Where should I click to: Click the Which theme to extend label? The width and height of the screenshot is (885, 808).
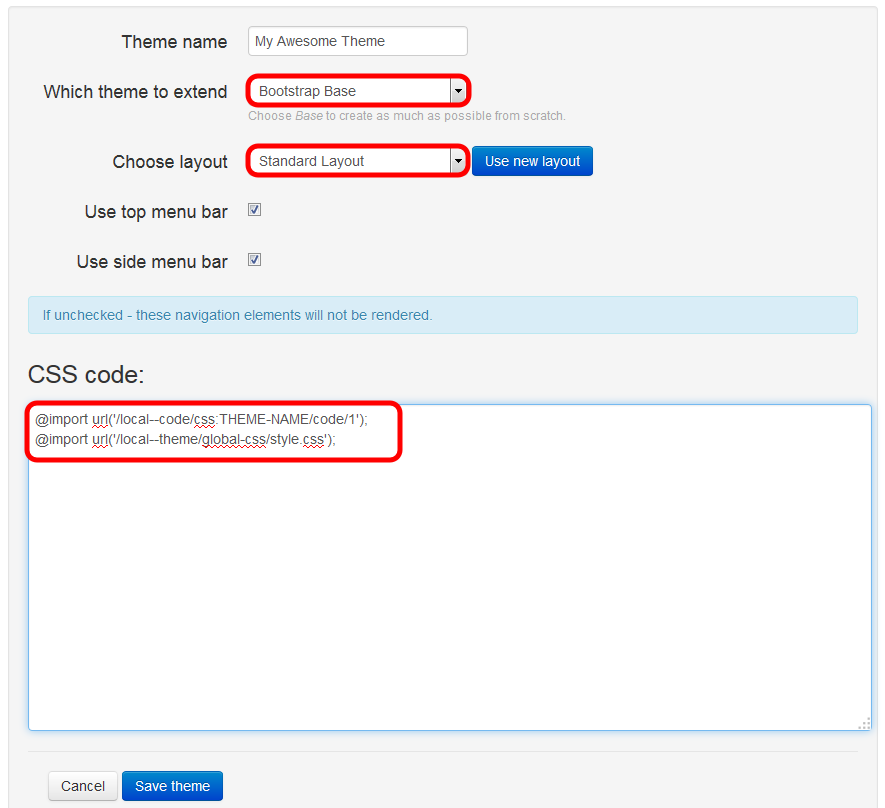135,92
